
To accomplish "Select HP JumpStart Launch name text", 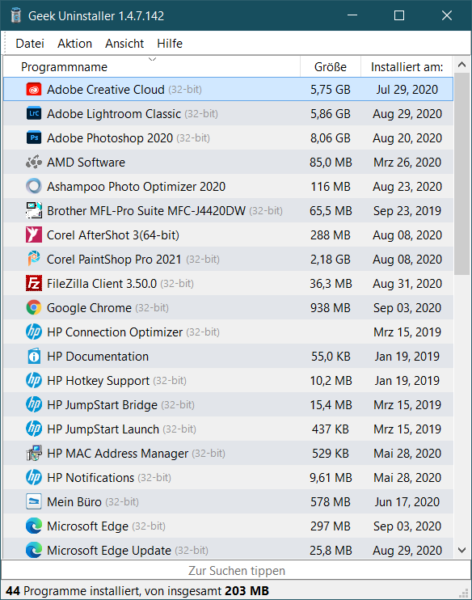I will (x=103, y=429).
